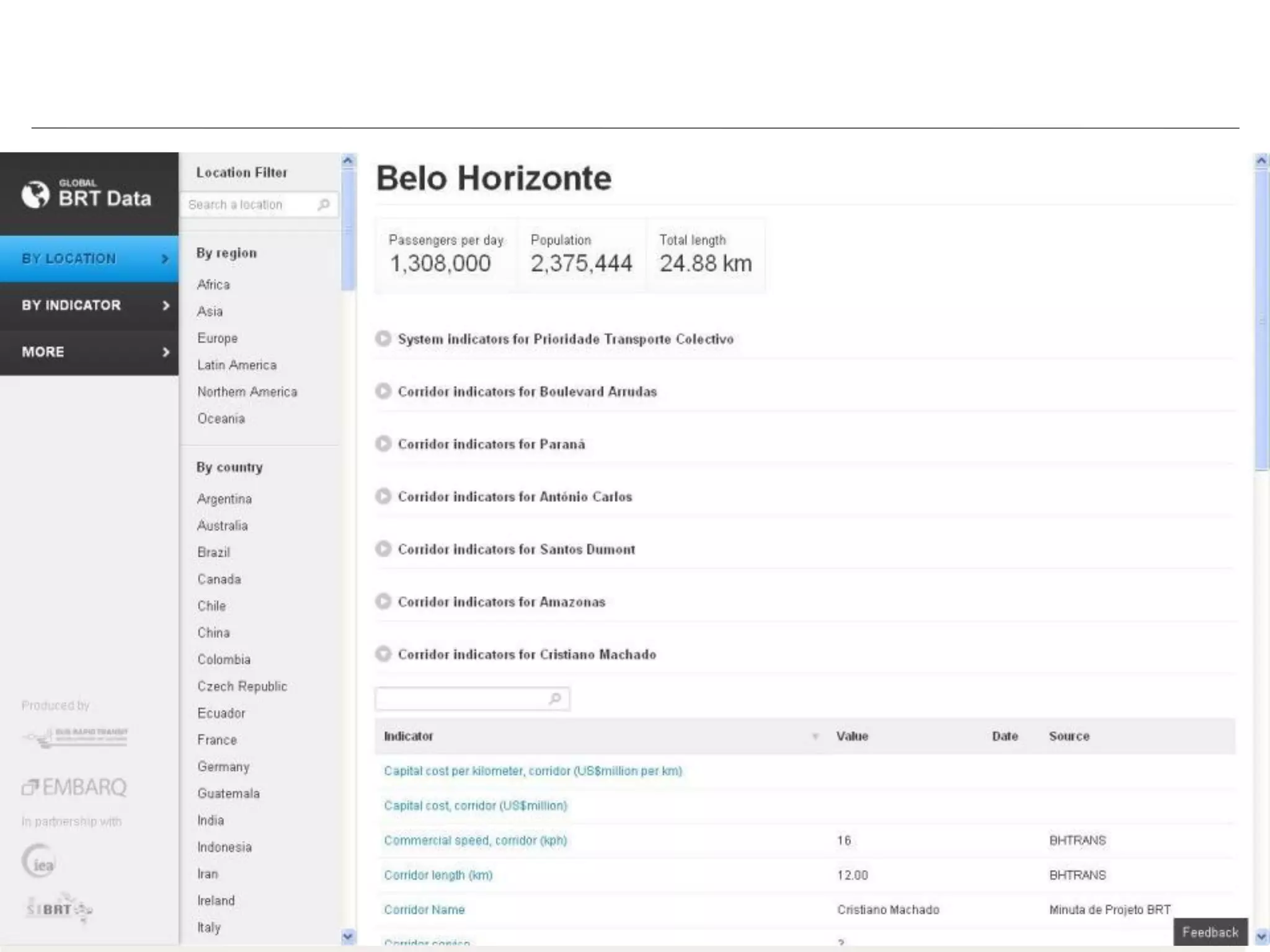The image size is (1270, 952).
Task: Open the BY INDICATOR menu
Action: [89, 305]
